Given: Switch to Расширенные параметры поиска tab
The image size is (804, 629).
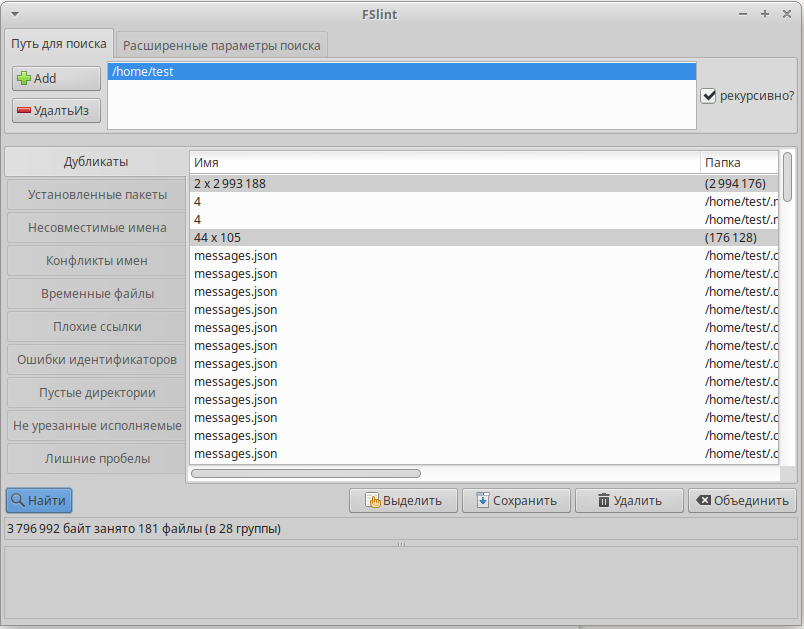Looking at the screenshot, I should 221,45.
